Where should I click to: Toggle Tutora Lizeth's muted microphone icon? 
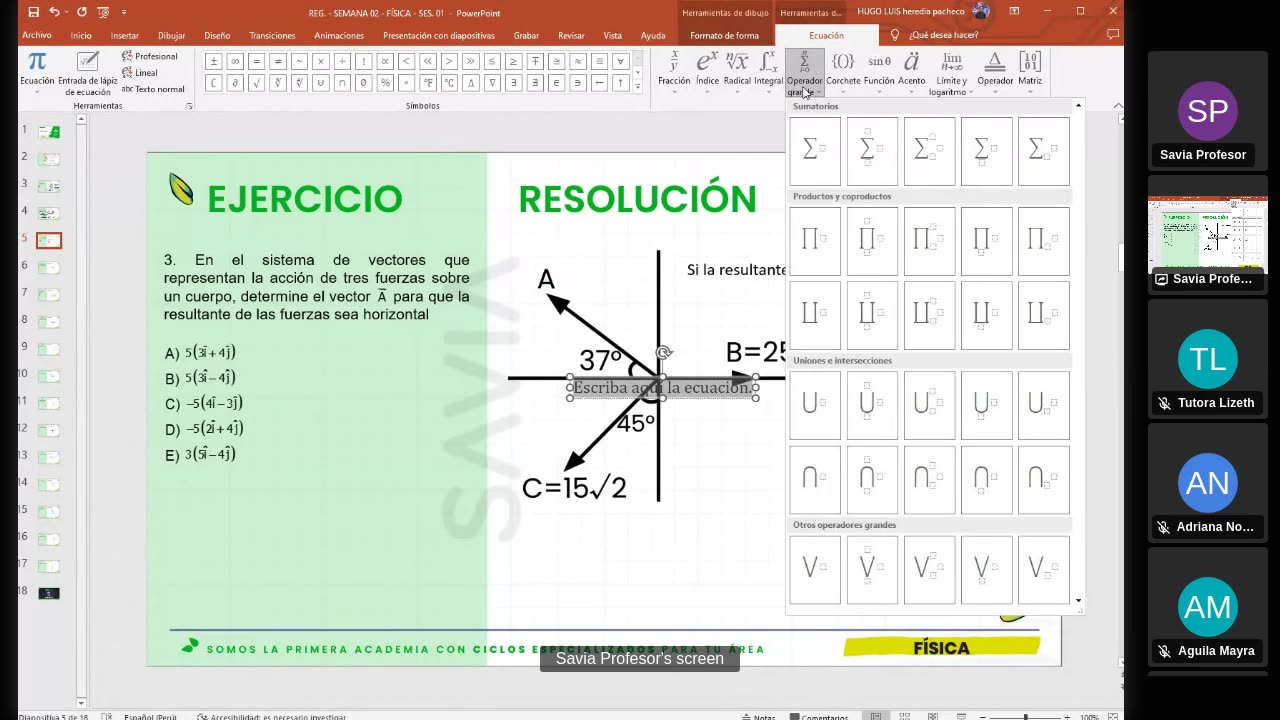(1164, 403)
